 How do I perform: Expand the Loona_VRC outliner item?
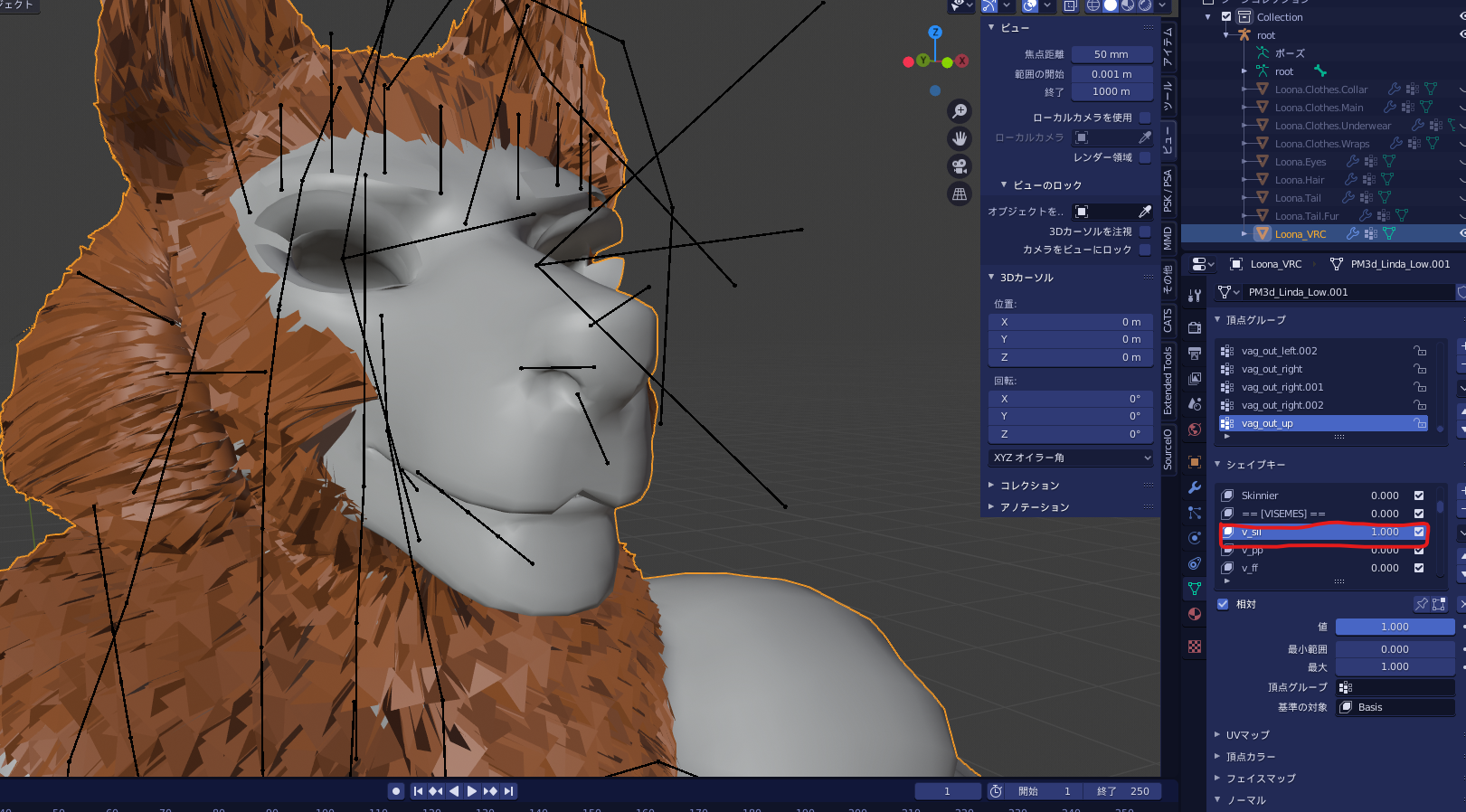[x=1244, y=234]
